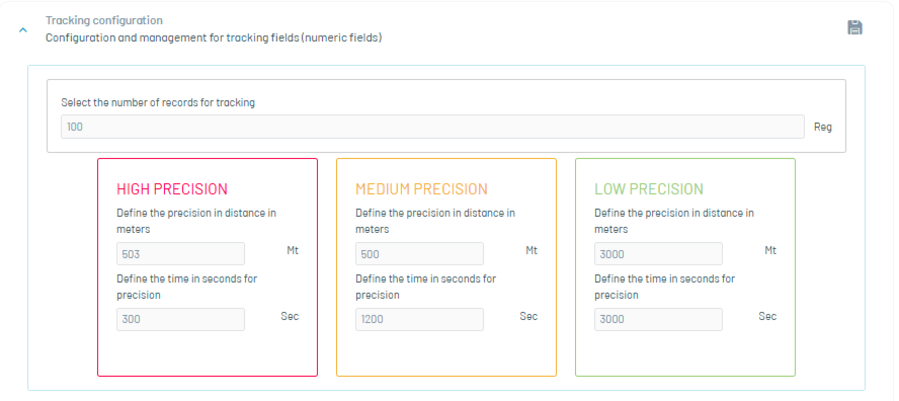Click the LOW PRECISION heading
Screen dimensions: 899x401
pos(648,189)
